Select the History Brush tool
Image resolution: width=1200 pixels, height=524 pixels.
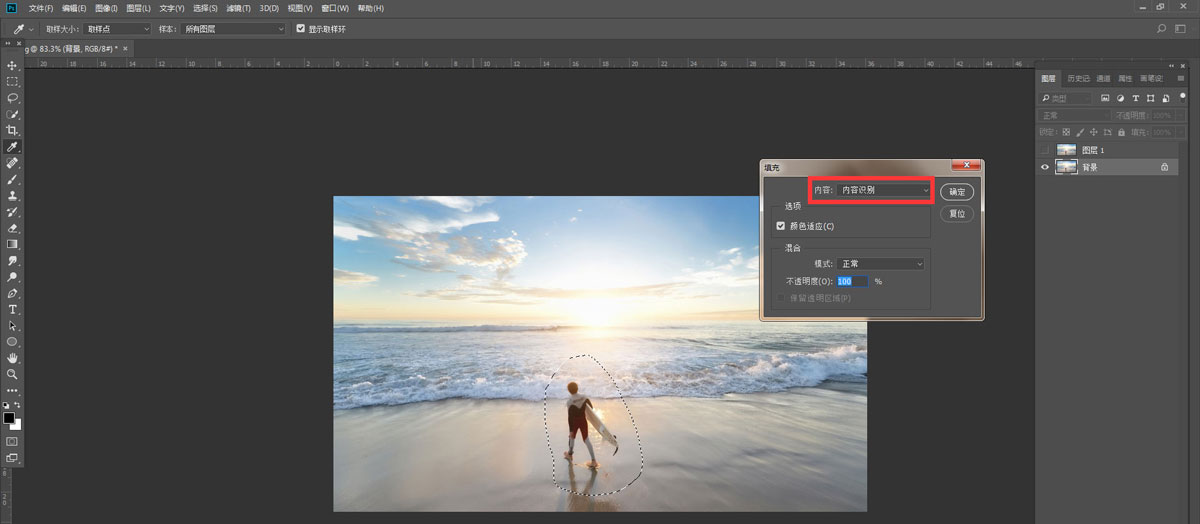pos(12,212)
